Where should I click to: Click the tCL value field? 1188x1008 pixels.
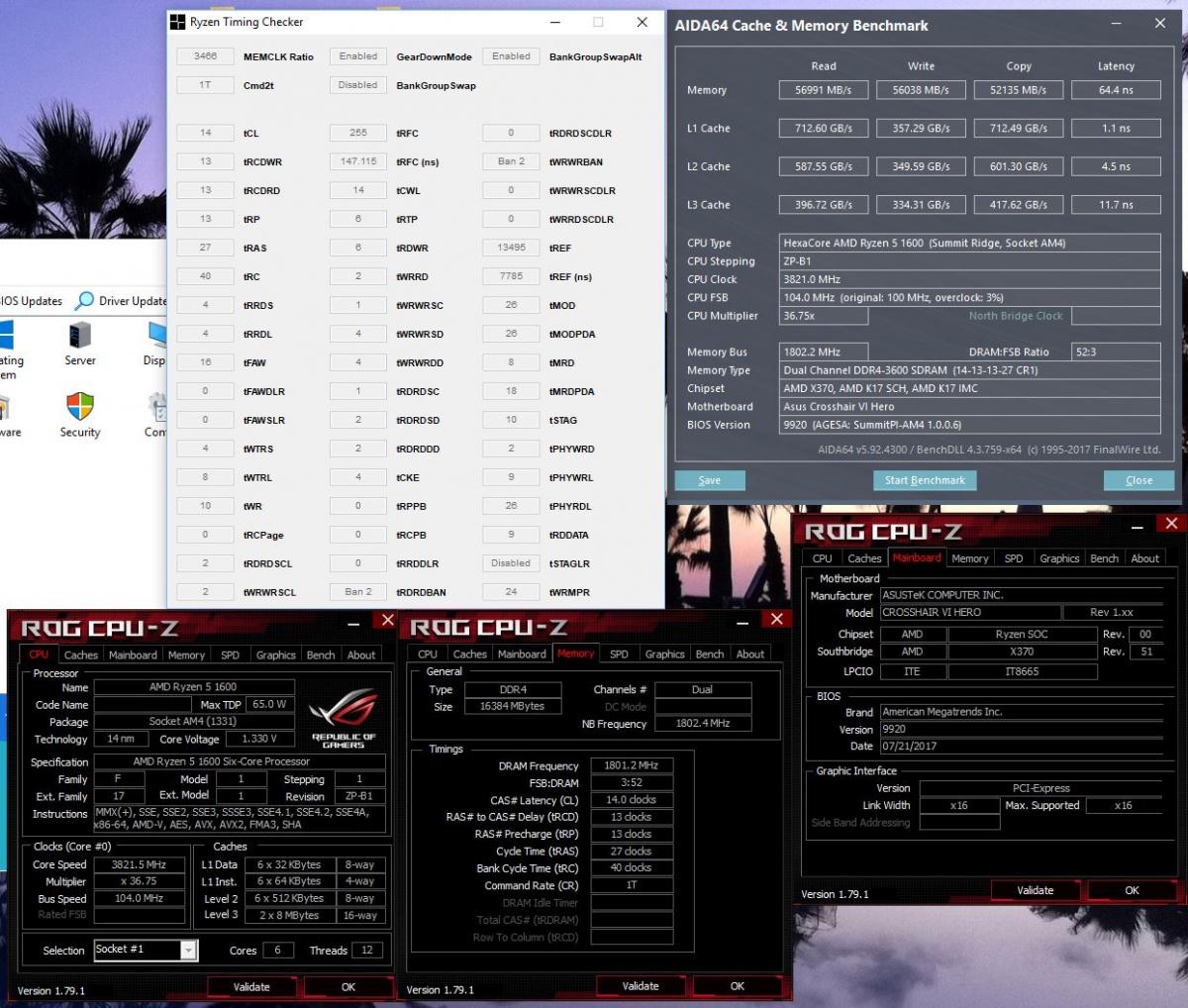click(x=205, y=133)
